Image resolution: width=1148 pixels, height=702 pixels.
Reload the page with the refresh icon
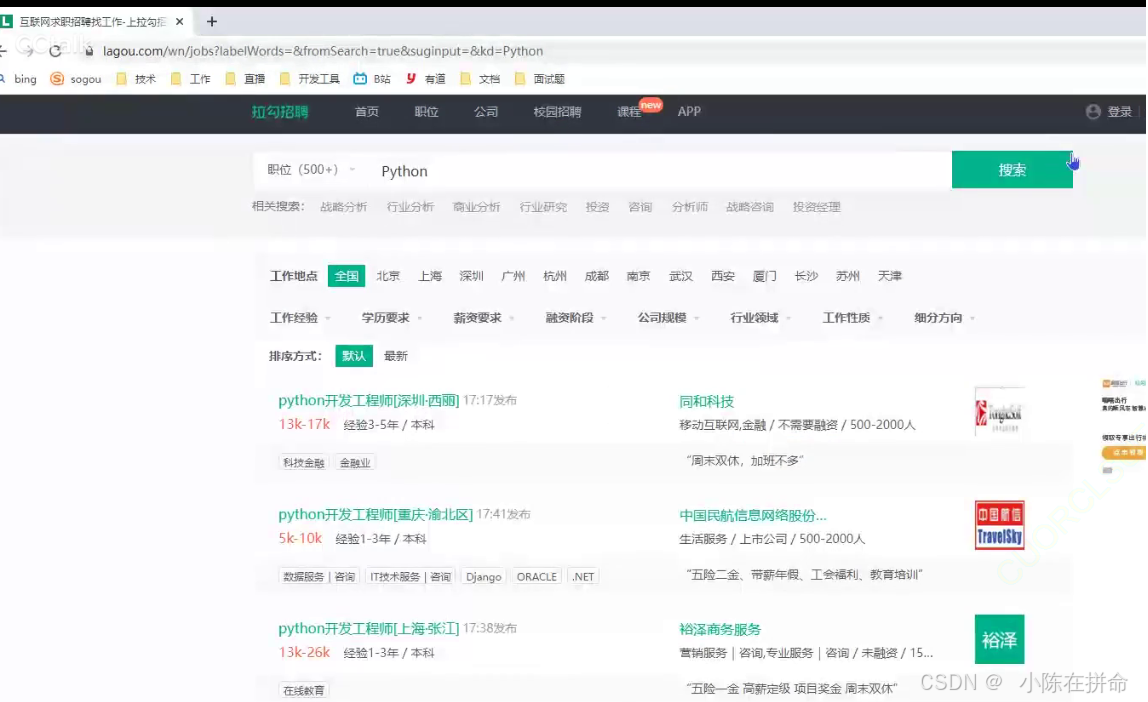click(x=55, y=51)
